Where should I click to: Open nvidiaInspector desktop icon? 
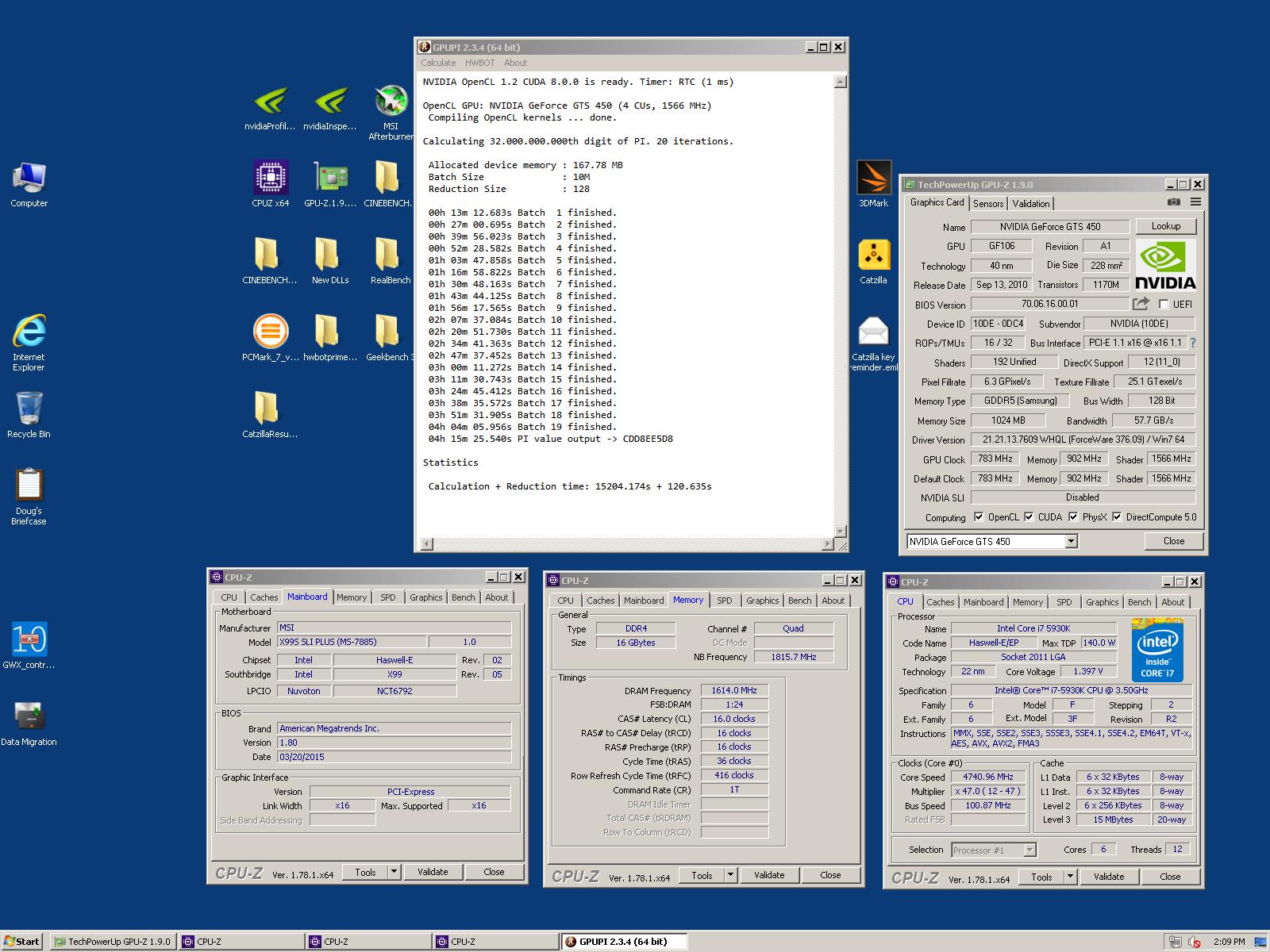click(330, 108)
